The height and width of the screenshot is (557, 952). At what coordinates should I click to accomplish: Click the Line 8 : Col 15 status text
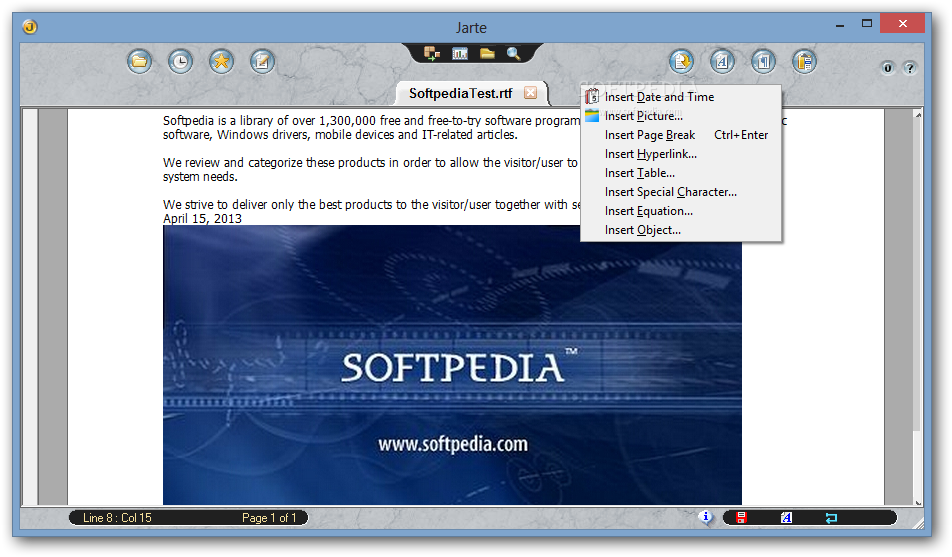pyautogui.click(x=117, y=518)
